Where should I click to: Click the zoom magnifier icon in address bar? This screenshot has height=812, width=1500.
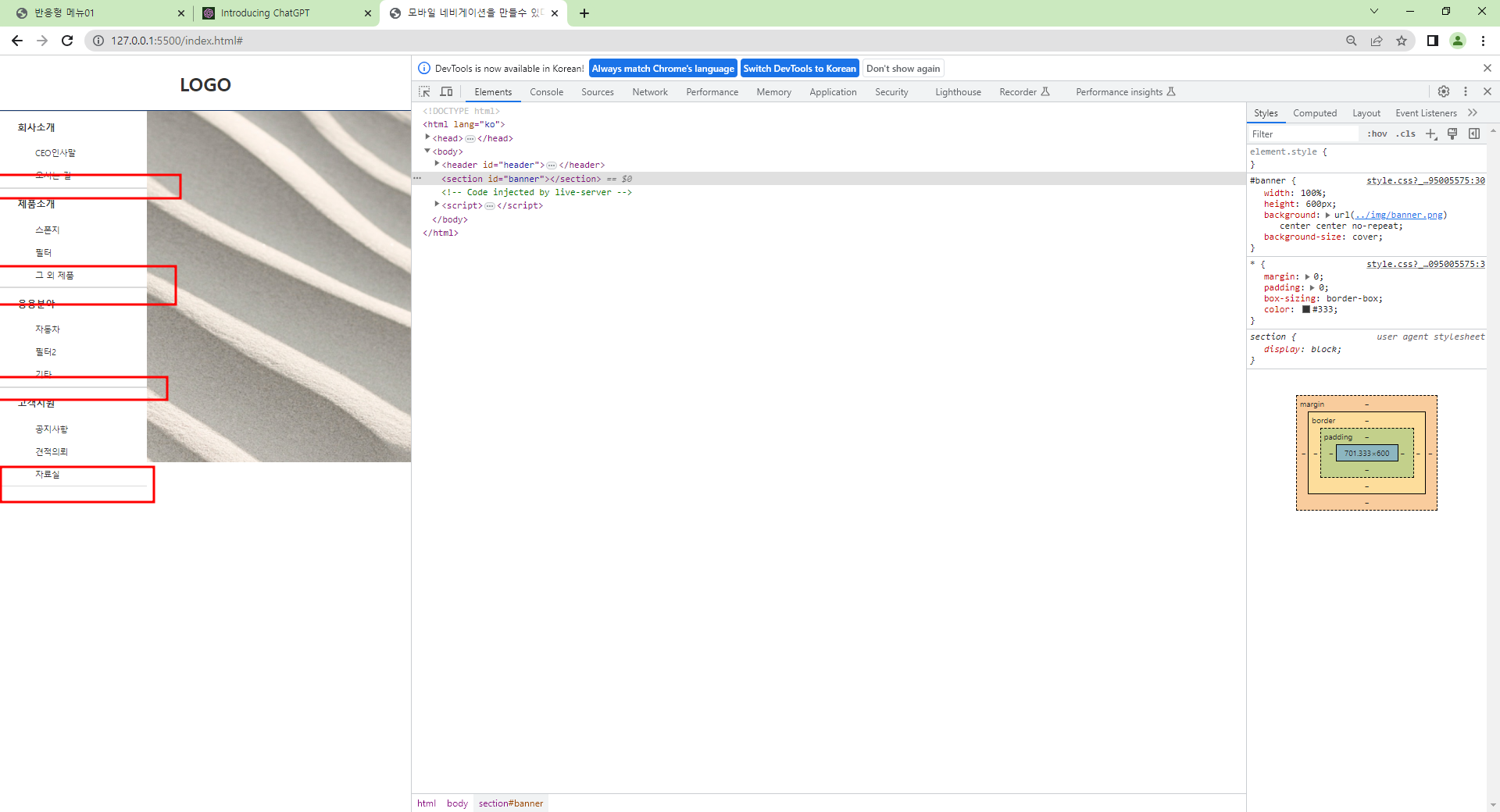click(x=1352, y=41)
